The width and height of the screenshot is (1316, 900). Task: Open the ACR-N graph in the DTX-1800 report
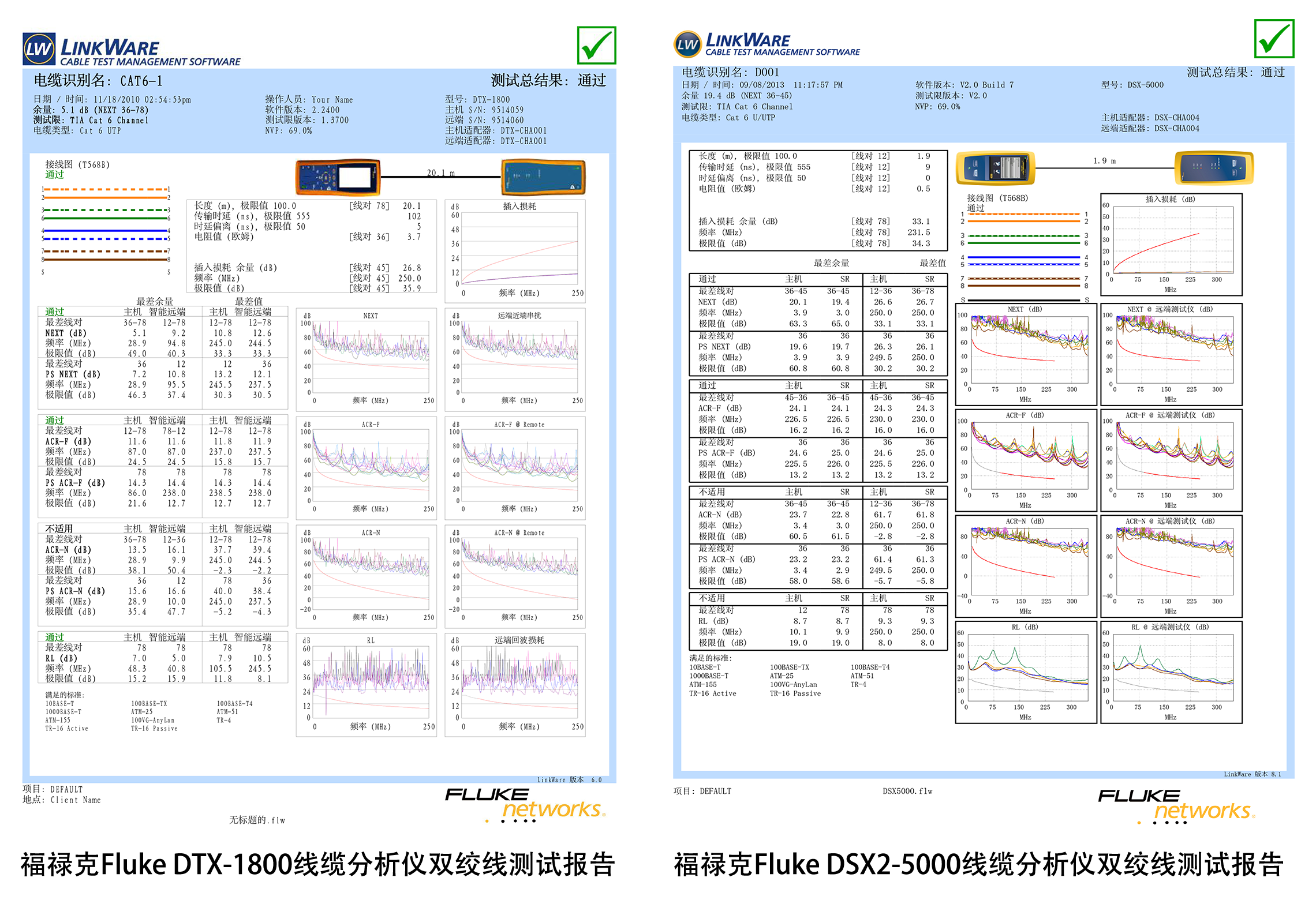[x=367, y=576]
